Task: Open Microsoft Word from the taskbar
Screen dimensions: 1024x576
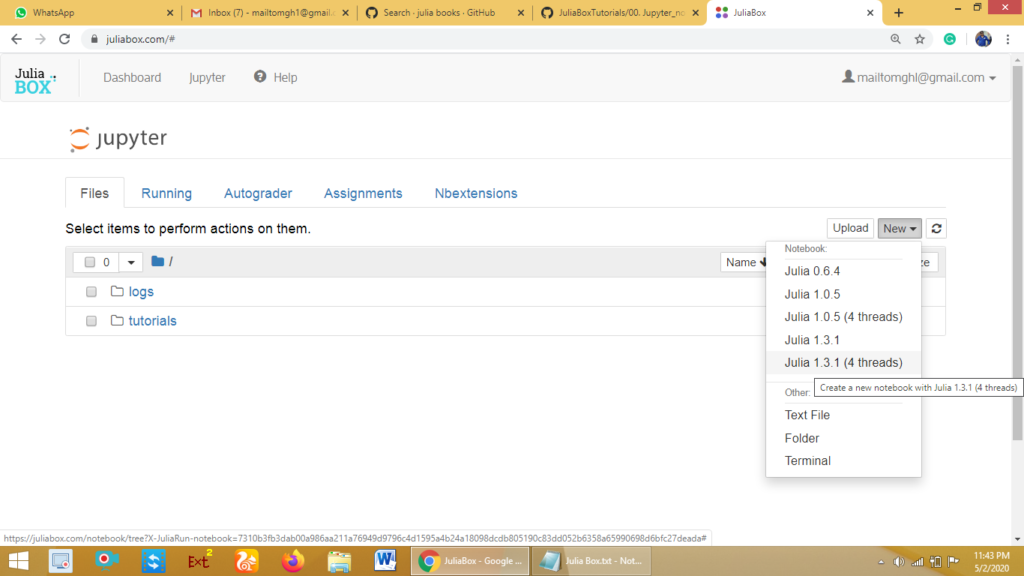Action: point(385,561)
